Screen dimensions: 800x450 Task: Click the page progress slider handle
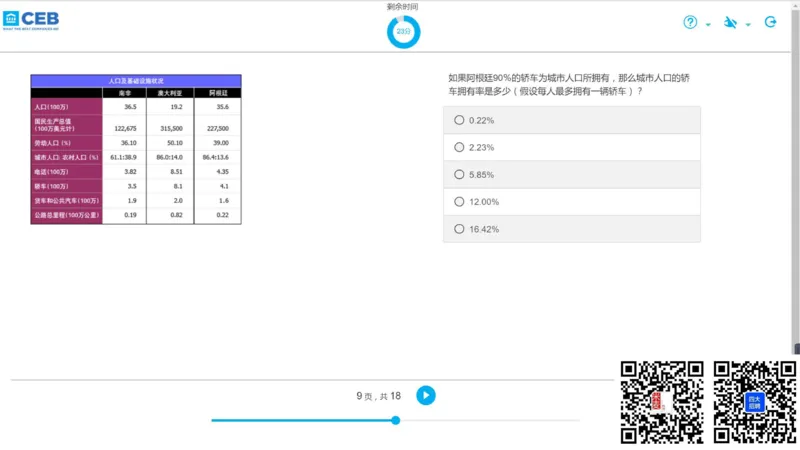pos(395,420)
